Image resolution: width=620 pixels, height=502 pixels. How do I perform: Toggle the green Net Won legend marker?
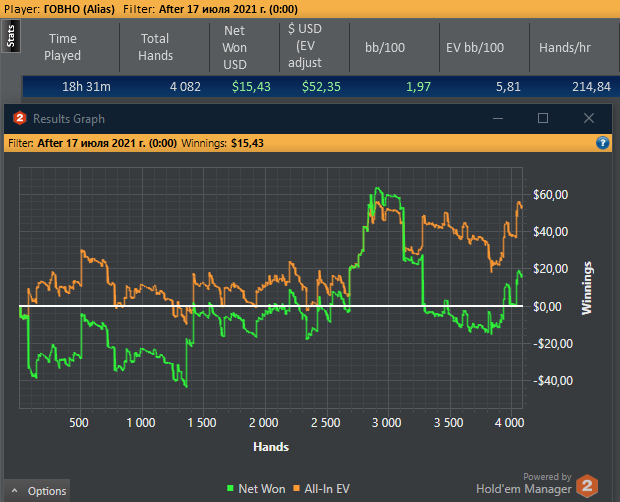click(230, 488)
